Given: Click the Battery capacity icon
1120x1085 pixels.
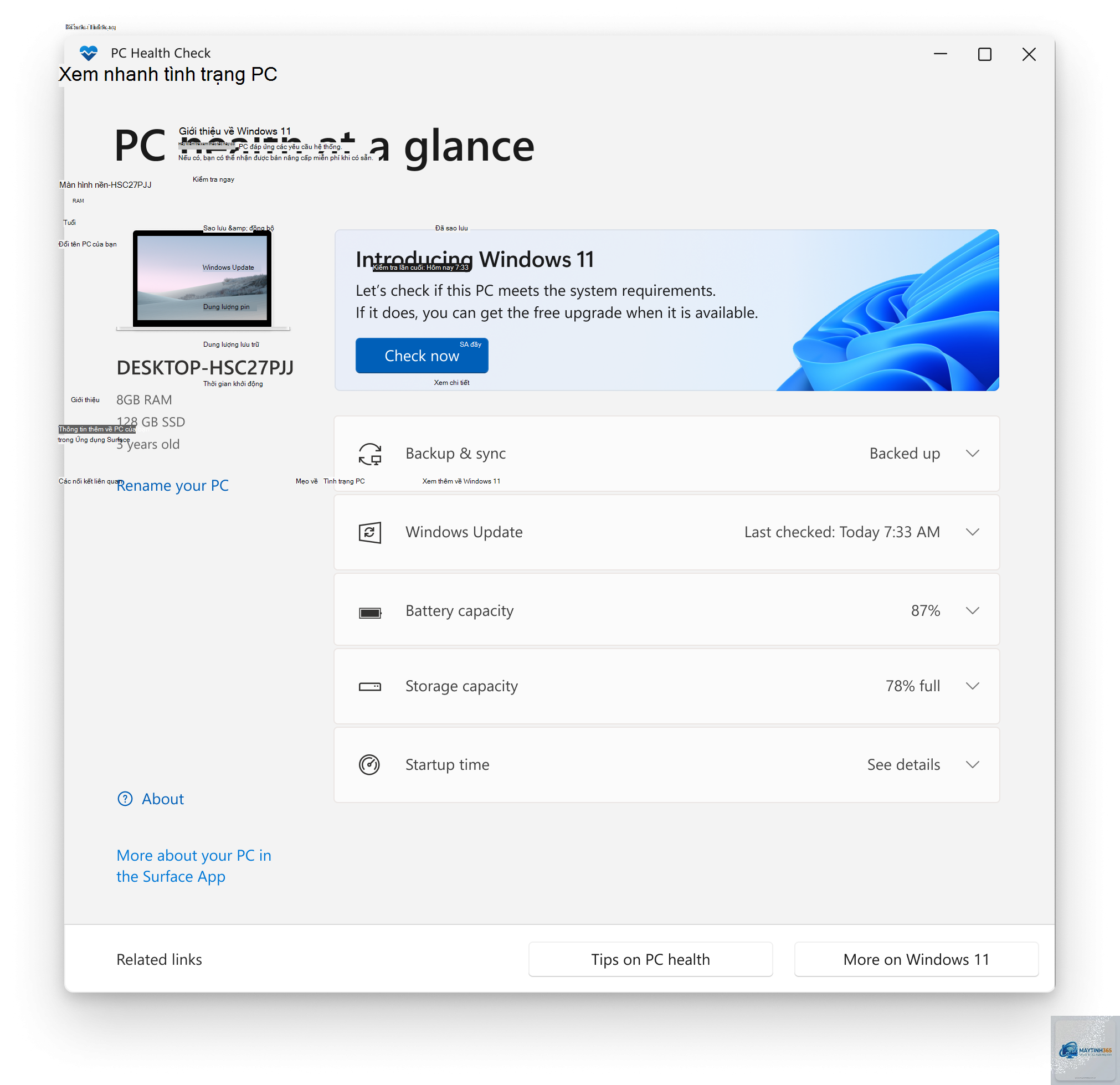Looking at the screenshot, I should pos(369,613).
